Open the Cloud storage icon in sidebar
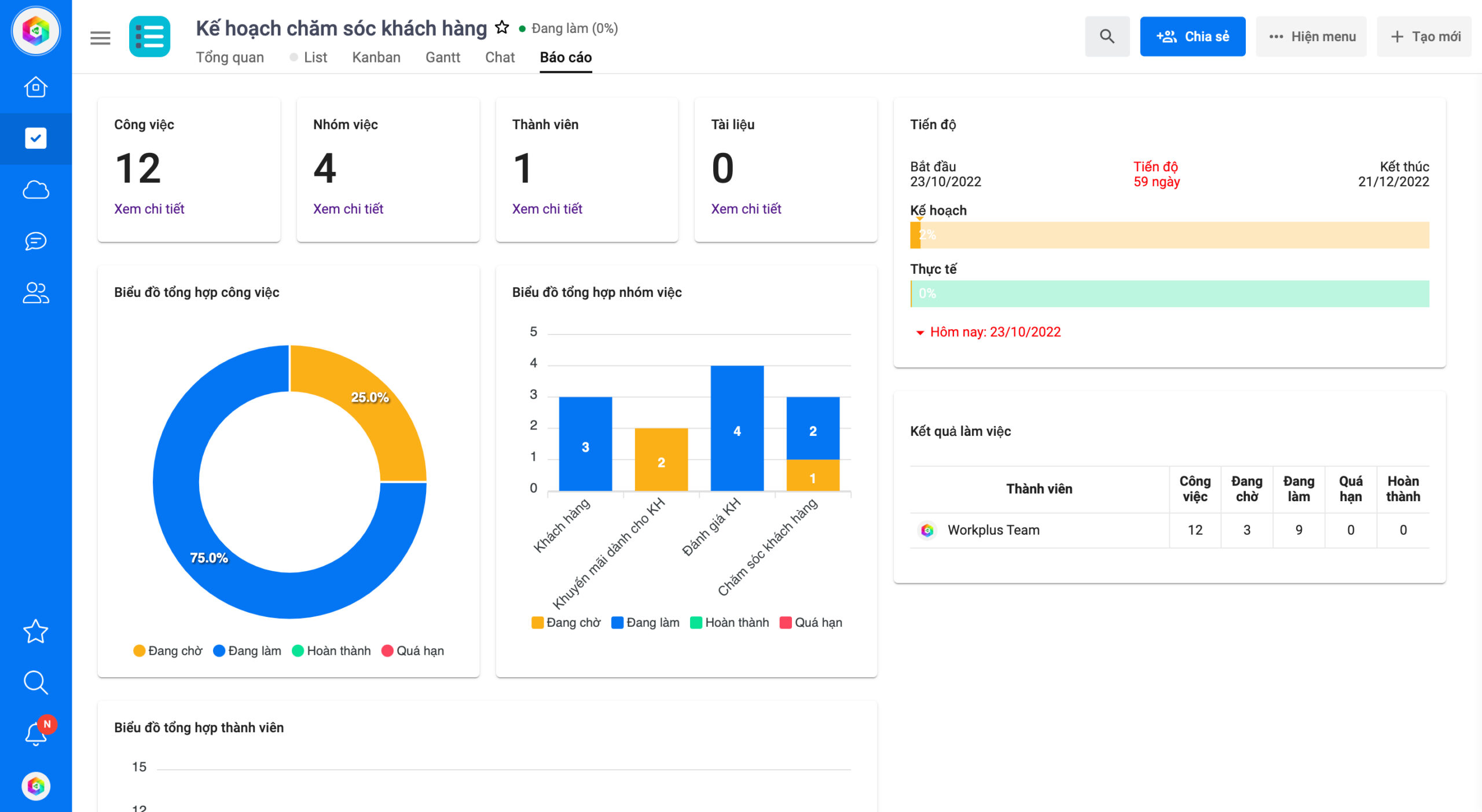1482x812 pixels. (x=36, y=190)
